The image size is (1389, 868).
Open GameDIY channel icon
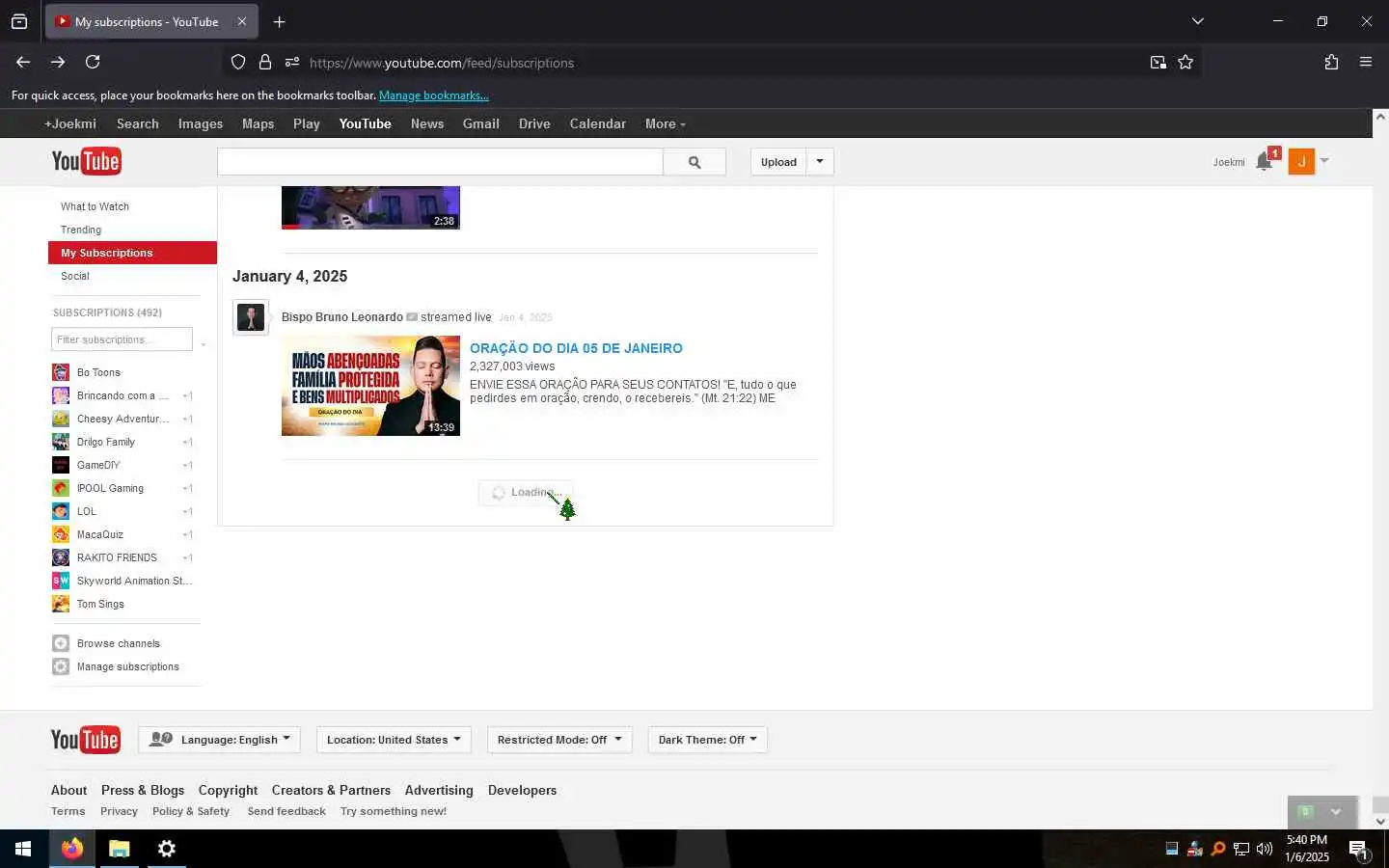[x=61, y=465]
